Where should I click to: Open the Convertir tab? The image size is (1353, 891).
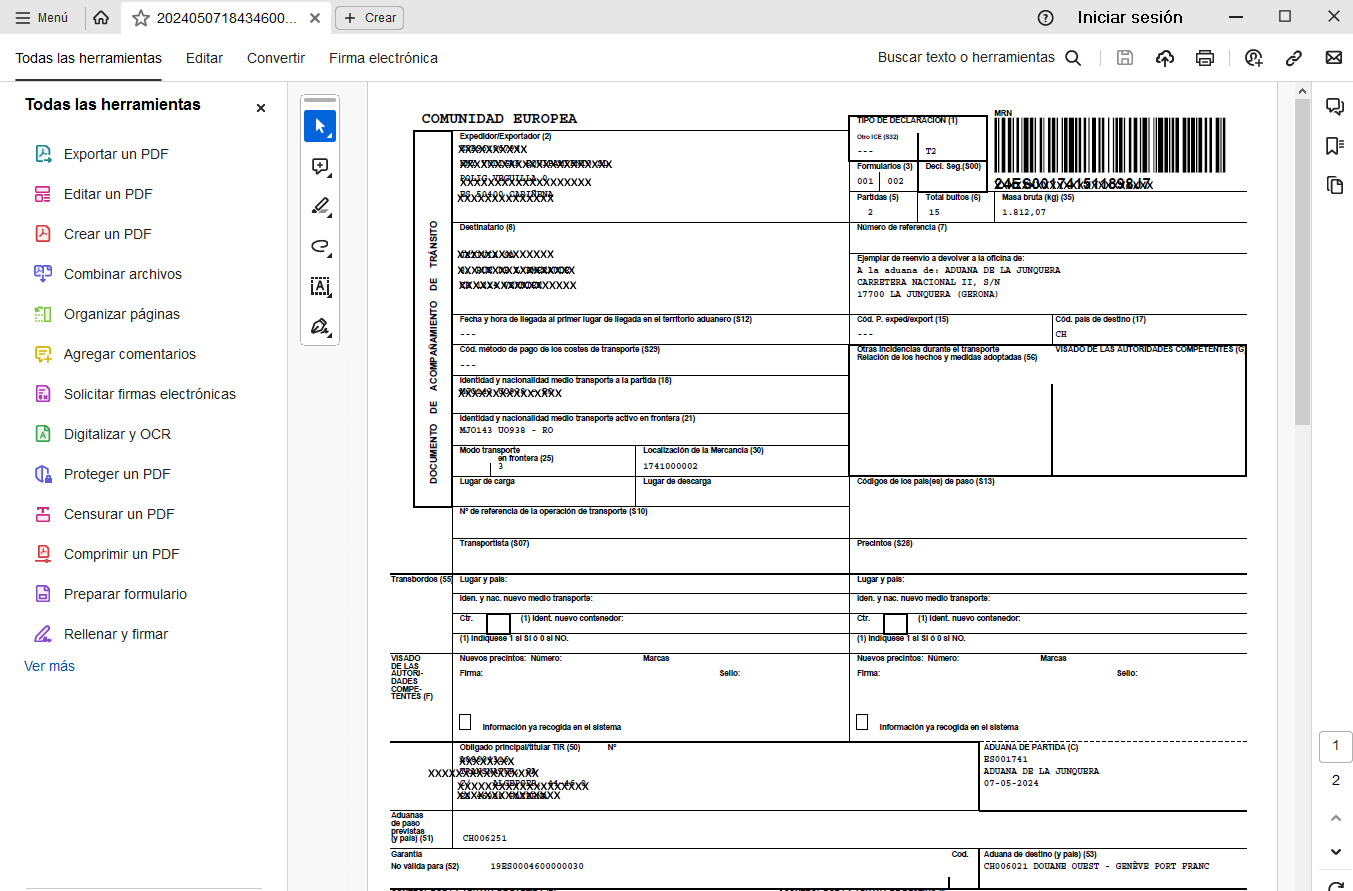(x=276, y=58)
